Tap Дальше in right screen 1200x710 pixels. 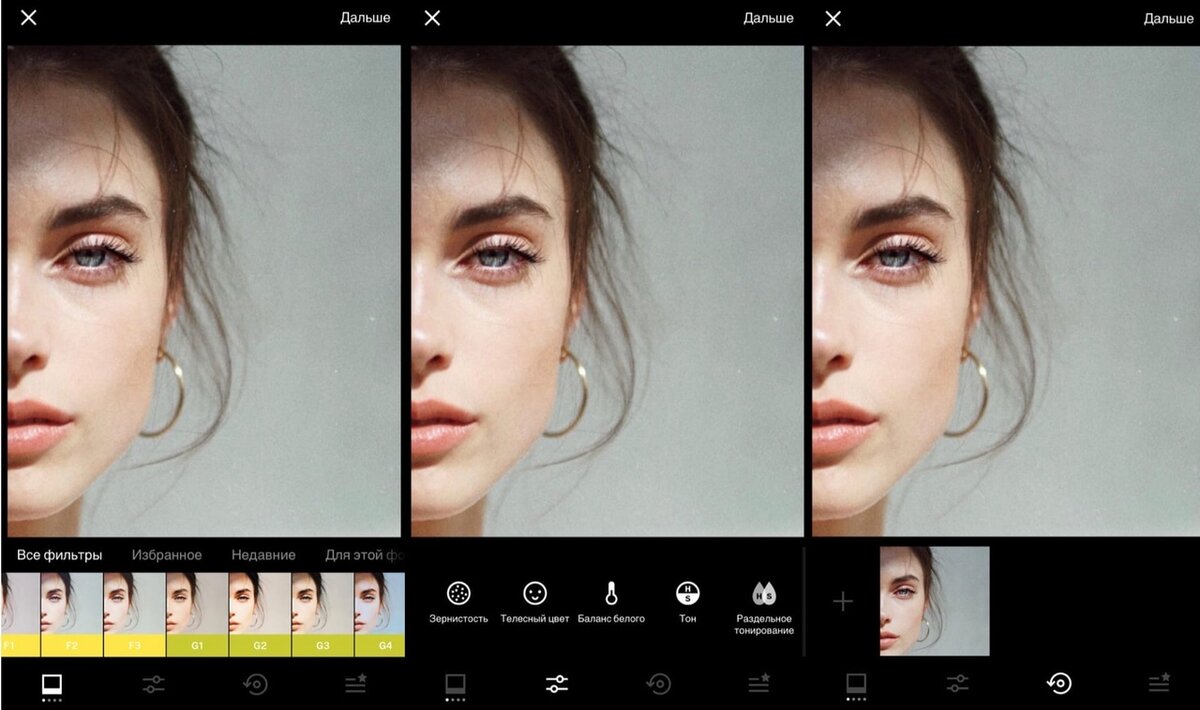pyautogui.click(x=1168, y=18)
